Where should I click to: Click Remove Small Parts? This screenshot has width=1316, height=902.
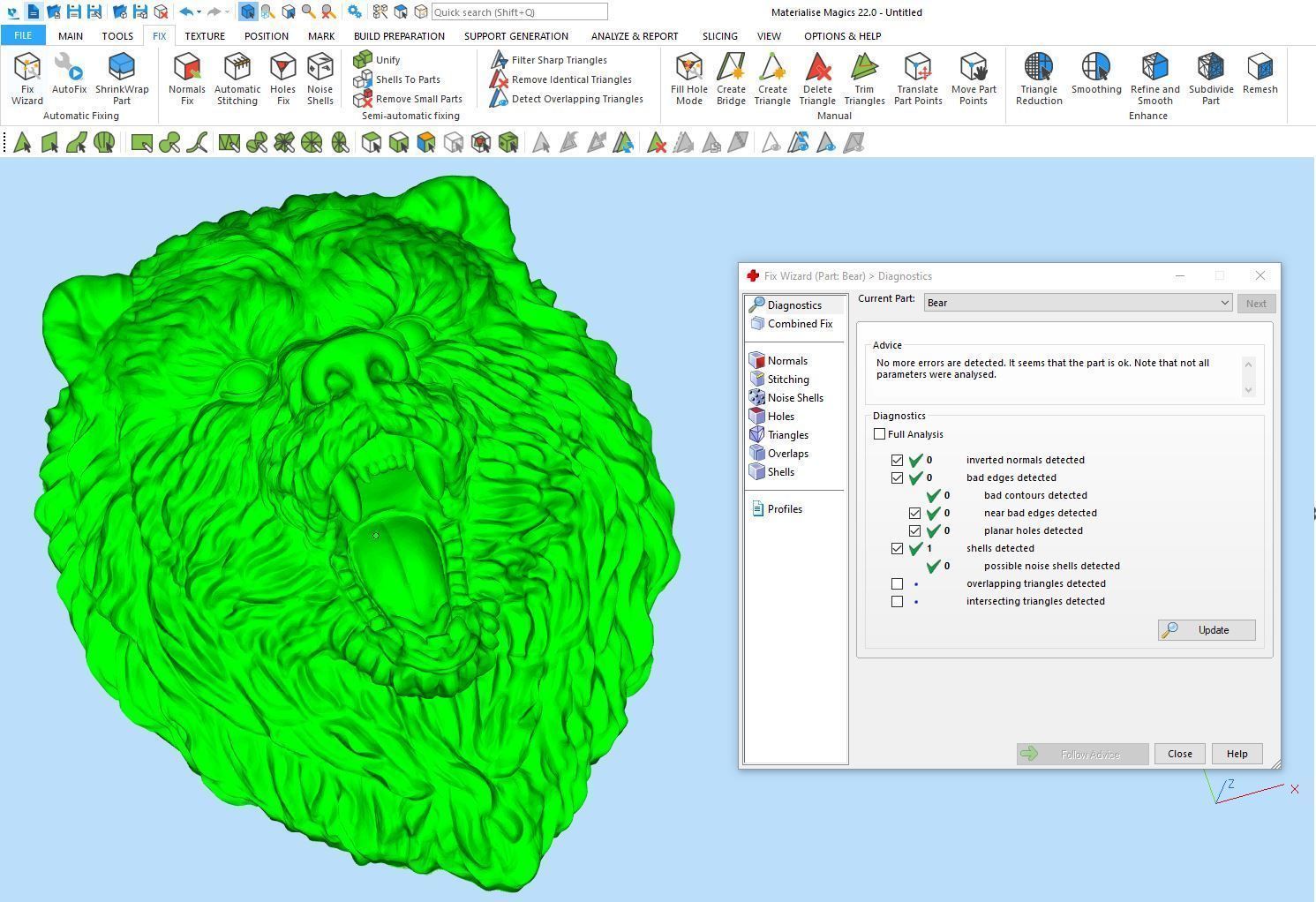[x=408, y=99]
